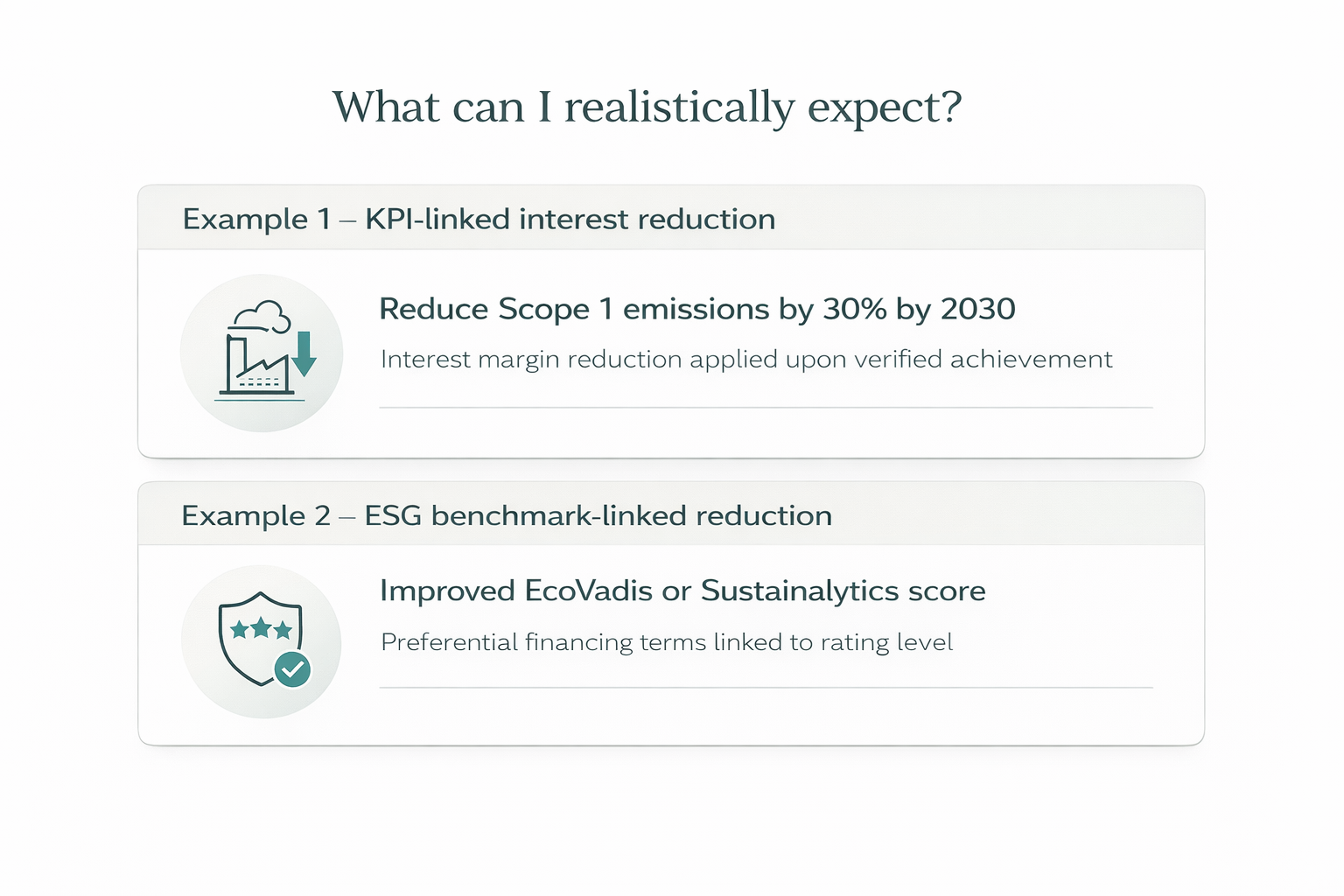Viewport: 1344px width, 896px height.
Task: Click the 'Preferential financing terms' description
Action: (667, 642)
